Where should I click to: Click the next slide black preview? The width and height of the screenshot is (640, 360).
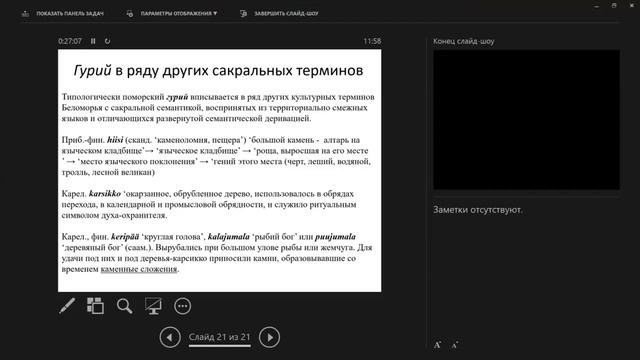coord(527,120)
